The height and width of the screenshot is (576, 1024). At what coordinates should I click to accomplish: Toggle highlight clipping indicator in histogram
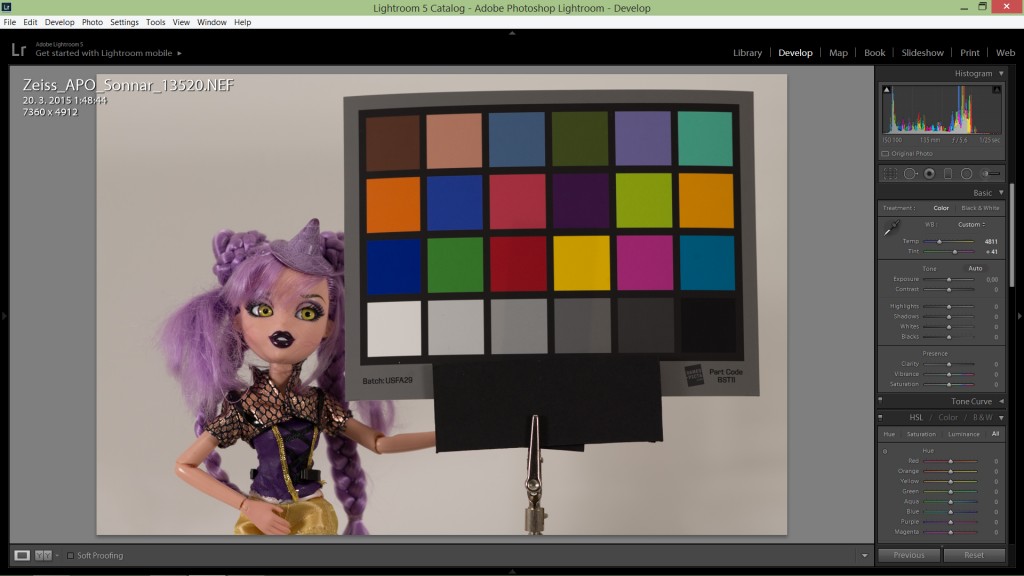pyautogui.click(x=997, y=89)
